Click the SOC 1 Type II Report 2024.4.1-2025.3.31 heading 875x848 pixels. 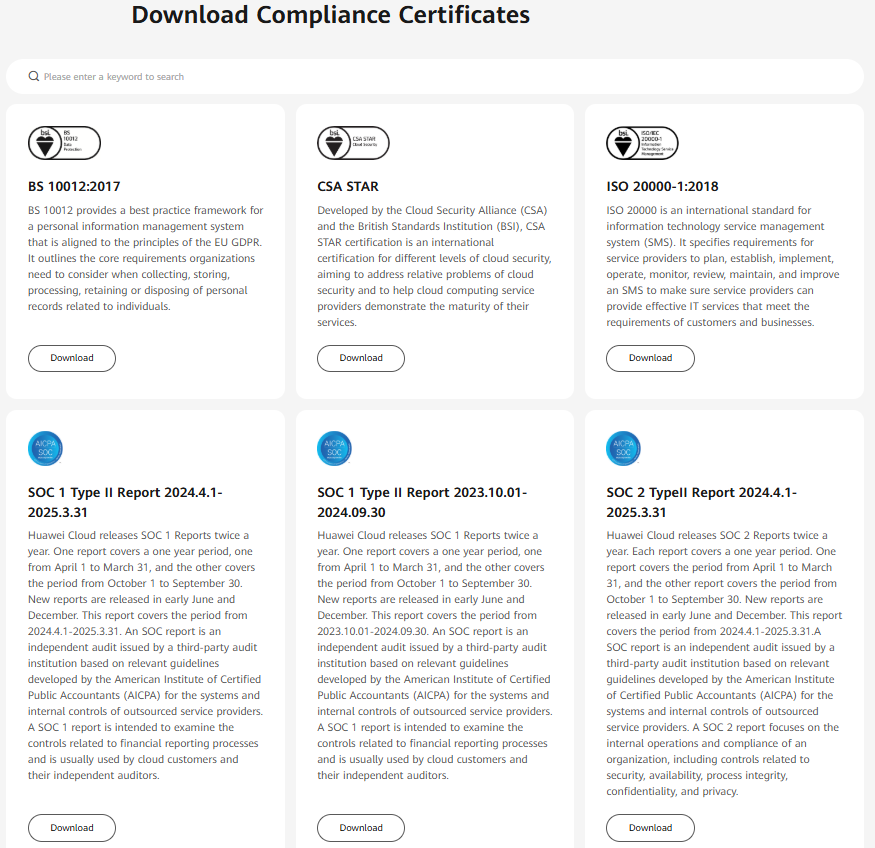(x=125, y=502)
